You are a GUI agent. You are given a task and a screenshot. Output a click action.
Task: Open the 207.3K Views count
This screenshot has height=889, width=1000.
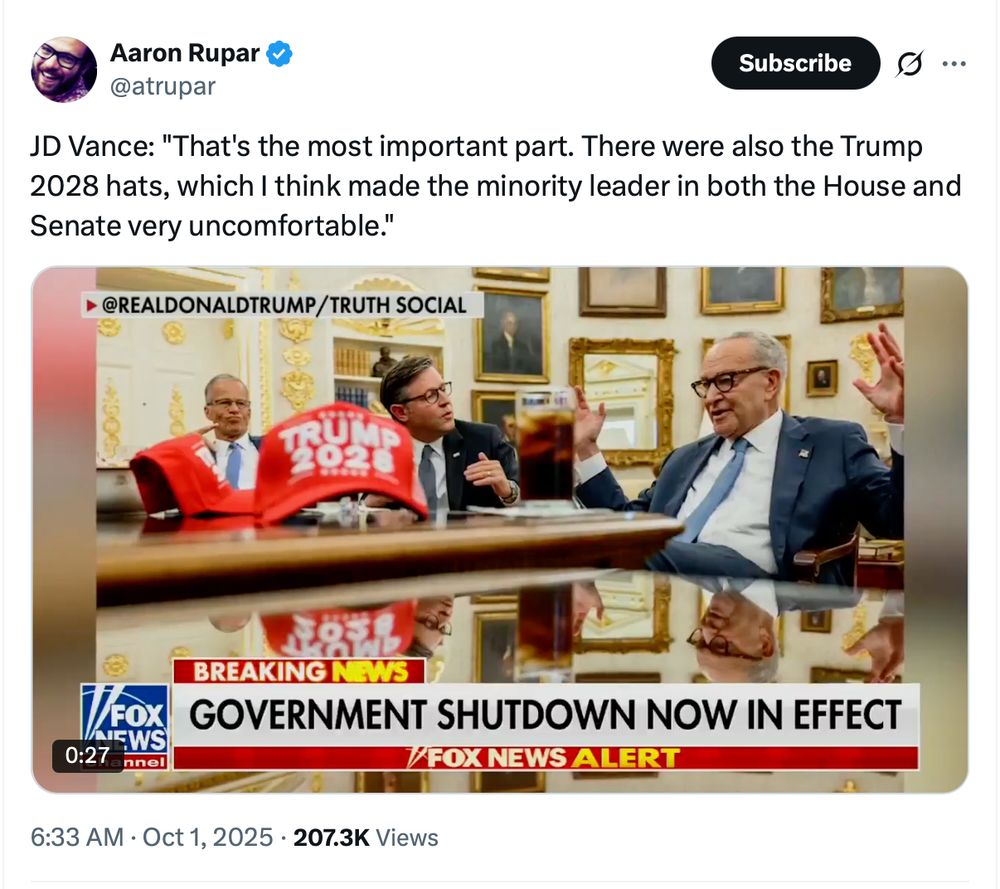pos(365,837)
